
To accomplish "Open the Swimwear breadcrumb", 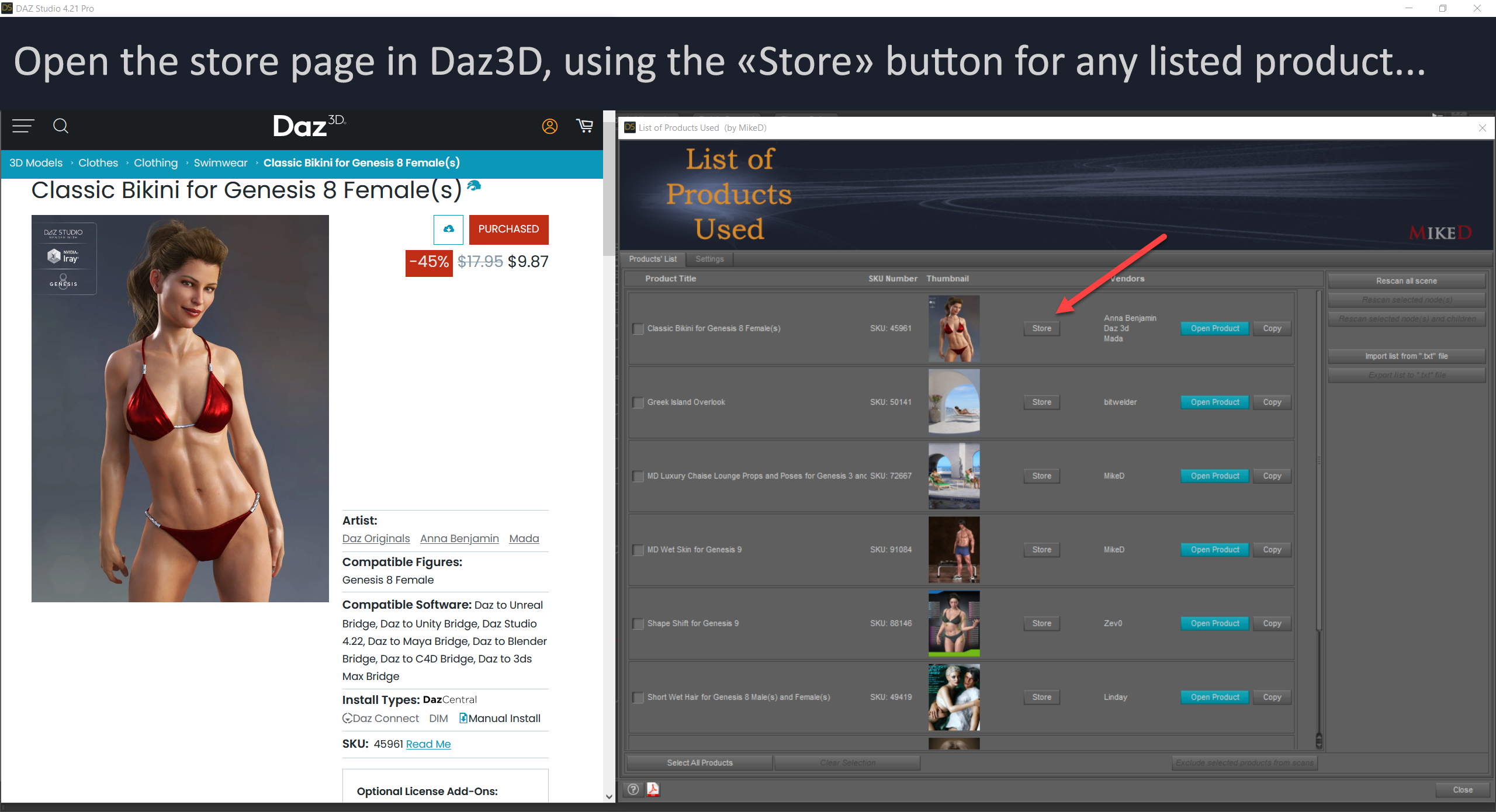I will [220, 163].
